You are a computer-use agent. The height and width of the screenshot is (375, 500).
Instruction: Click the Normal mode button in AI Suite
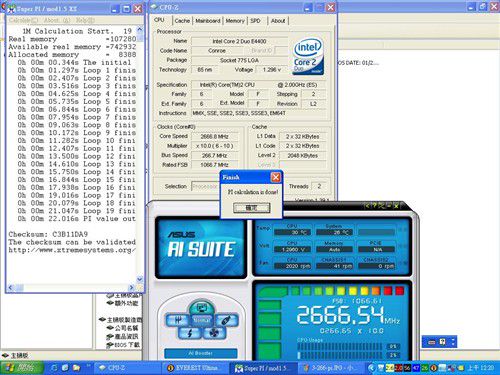(201, 320)
